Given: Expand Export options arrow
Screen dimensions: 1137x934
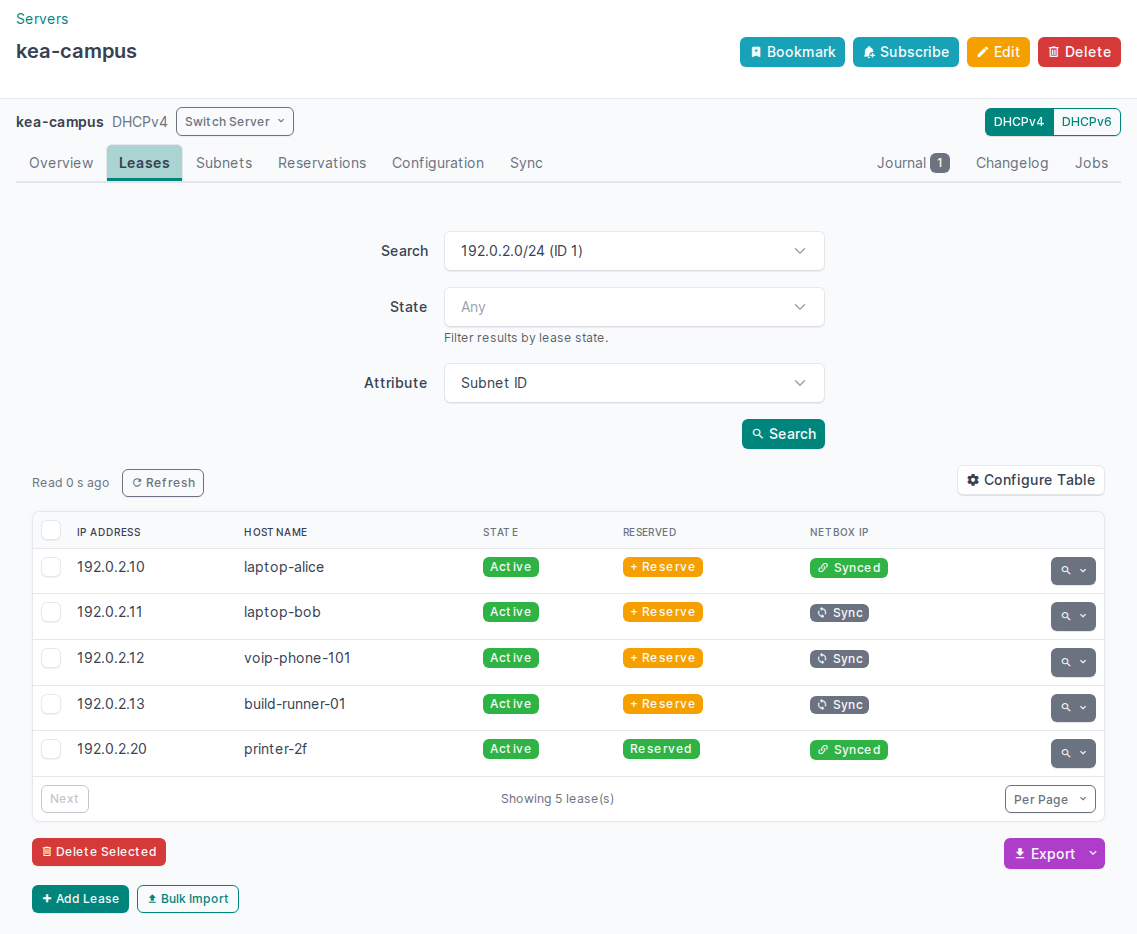Looking at the screenshot, I should coord(1093,854).
